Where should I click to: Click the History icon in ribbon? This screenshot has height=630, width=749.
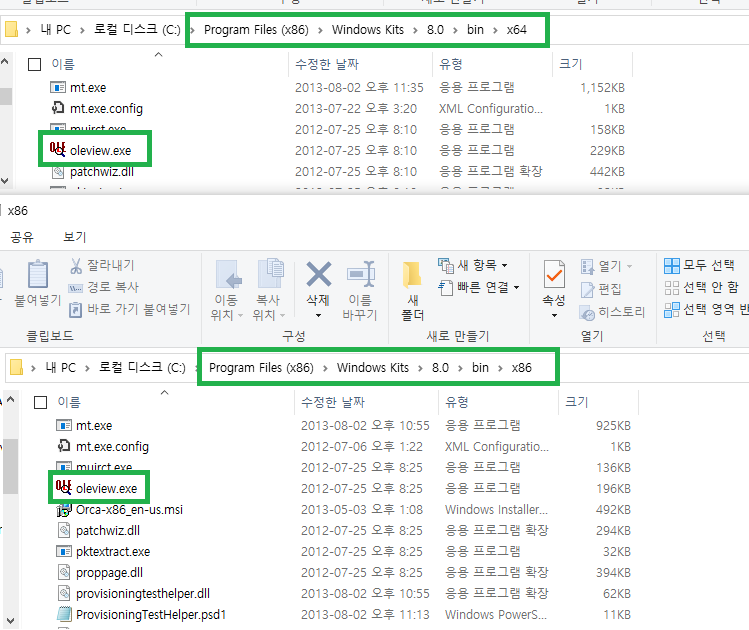587,312
